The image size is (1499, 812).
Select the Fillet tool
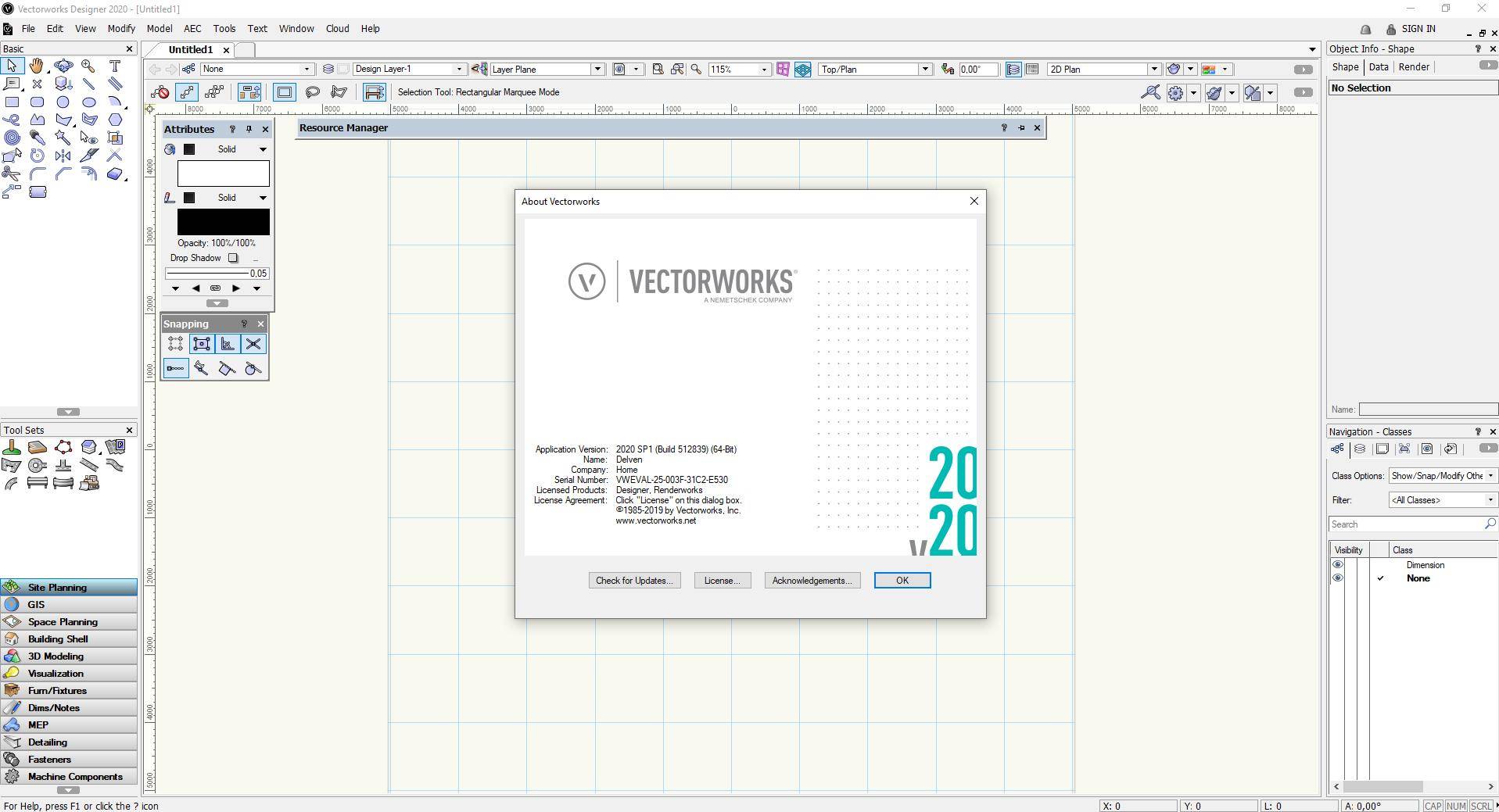[37, 173]
